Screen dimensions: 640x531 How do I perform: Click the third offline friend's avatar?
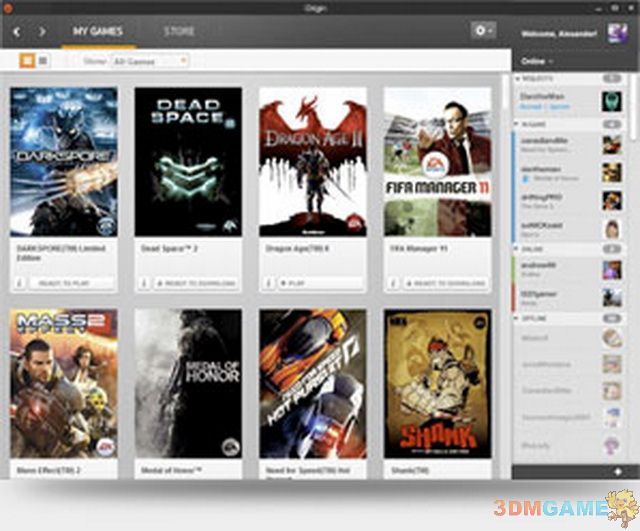tap(612, 391)
